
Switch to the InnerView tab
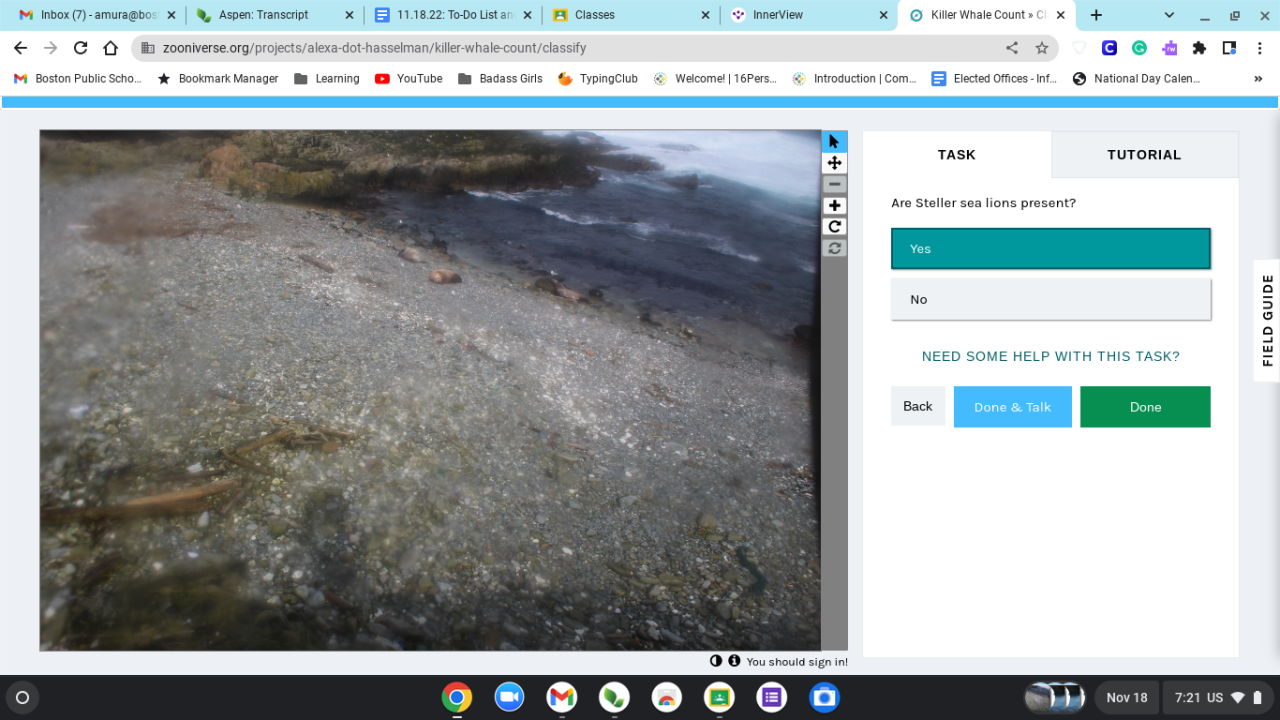[809, 15]
